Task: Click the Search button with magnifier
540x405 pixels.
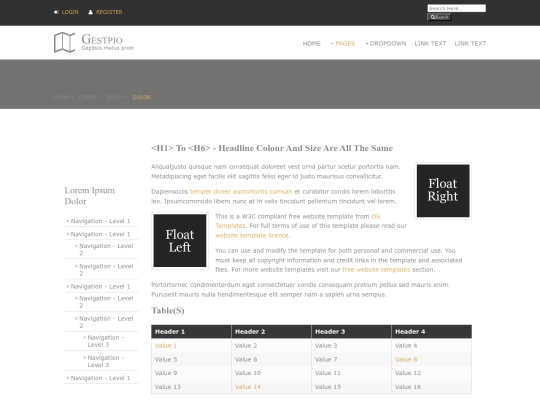Action: (x=439, y=17)
